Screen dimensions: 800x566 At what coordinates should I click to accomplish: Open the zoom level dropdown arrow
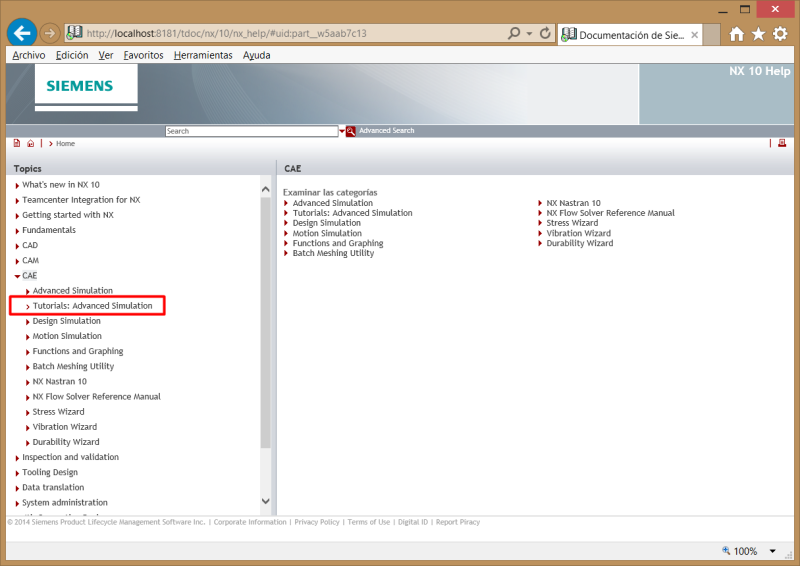(772, 551)
